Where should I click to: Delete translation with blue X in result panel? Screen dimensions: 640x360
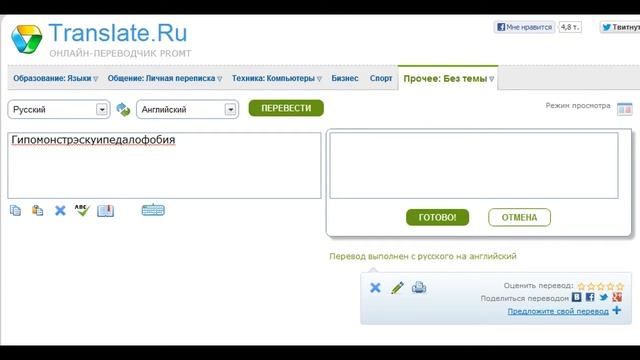375,288
